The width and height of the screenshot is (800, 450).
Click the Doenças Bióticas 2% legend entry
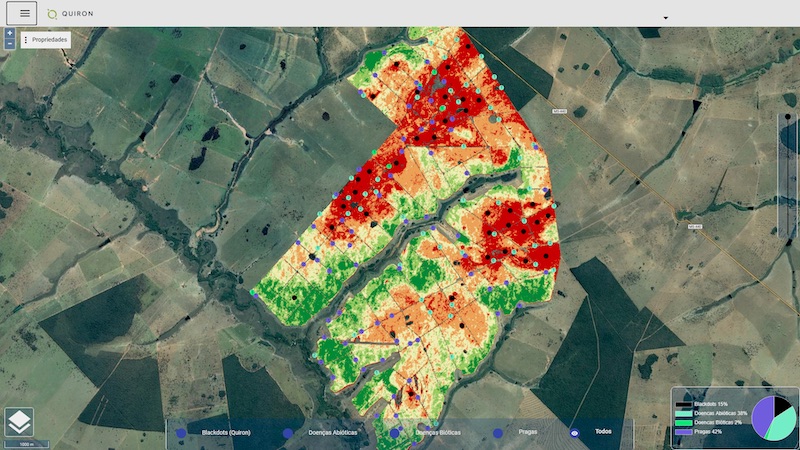pyautogui.click(x=709, y=422)
